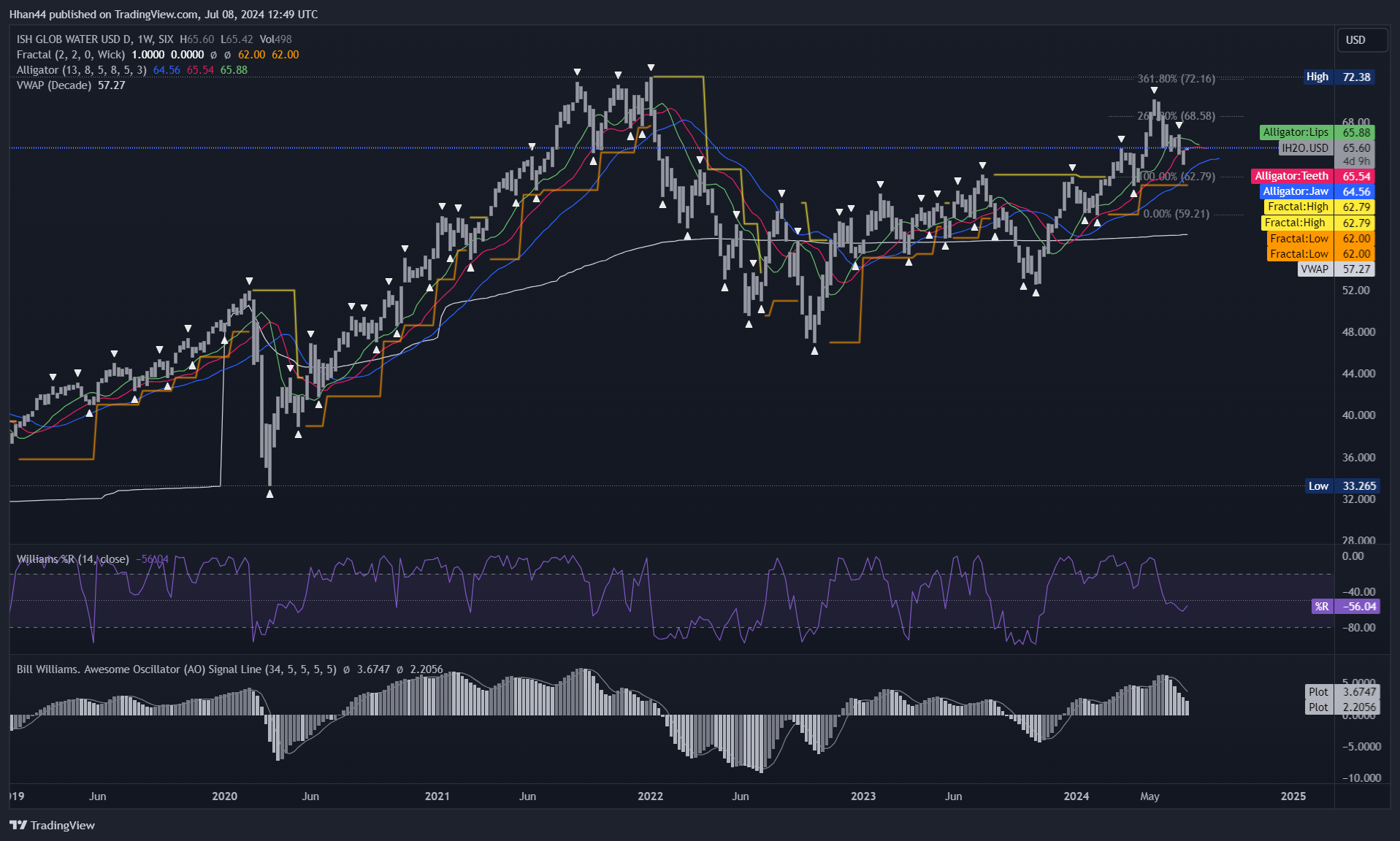Click the 44.000 price scale tick
The image size is (1400, 841).
(x=1358, y=374)
